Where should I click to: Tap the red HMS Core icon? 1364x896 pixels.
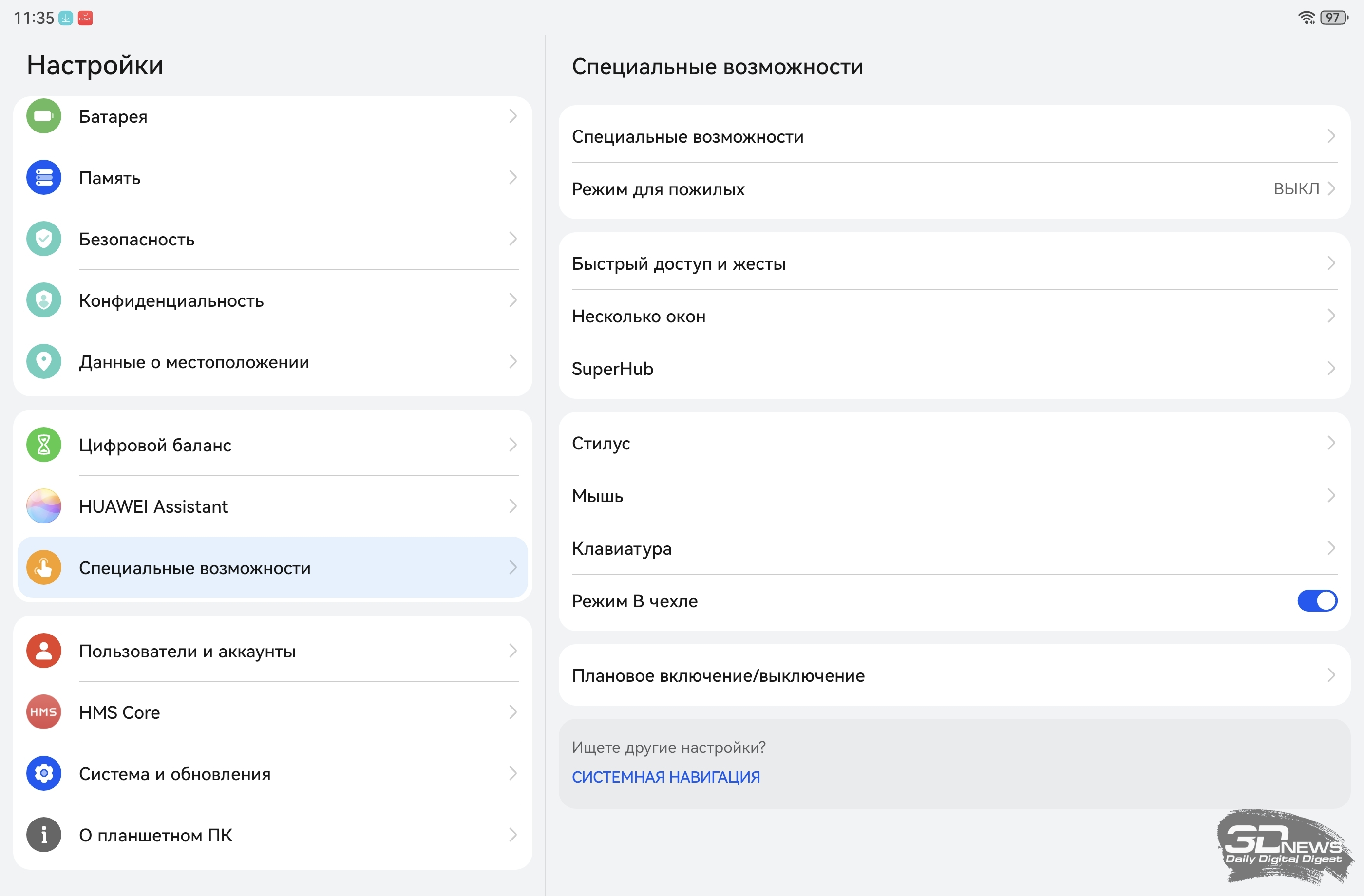[x=43, y=712]
